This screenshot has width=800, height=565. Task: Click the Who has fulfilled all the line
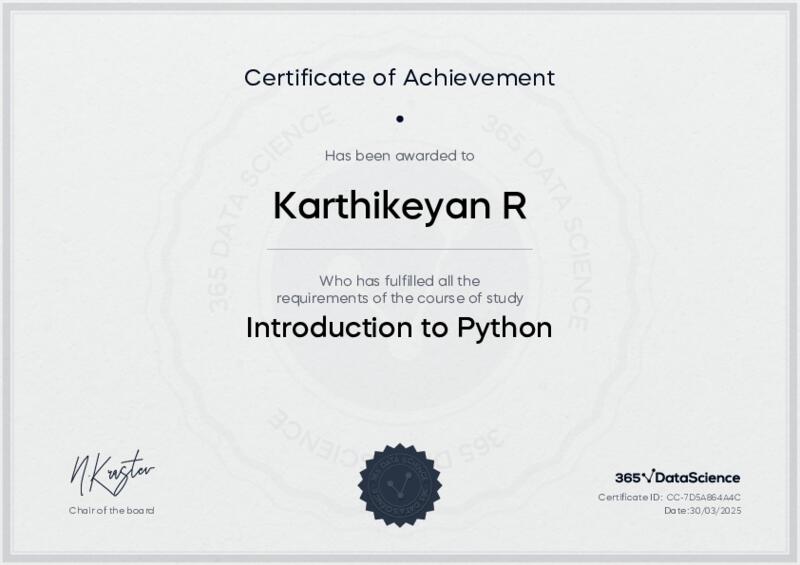tap(399, 281)
